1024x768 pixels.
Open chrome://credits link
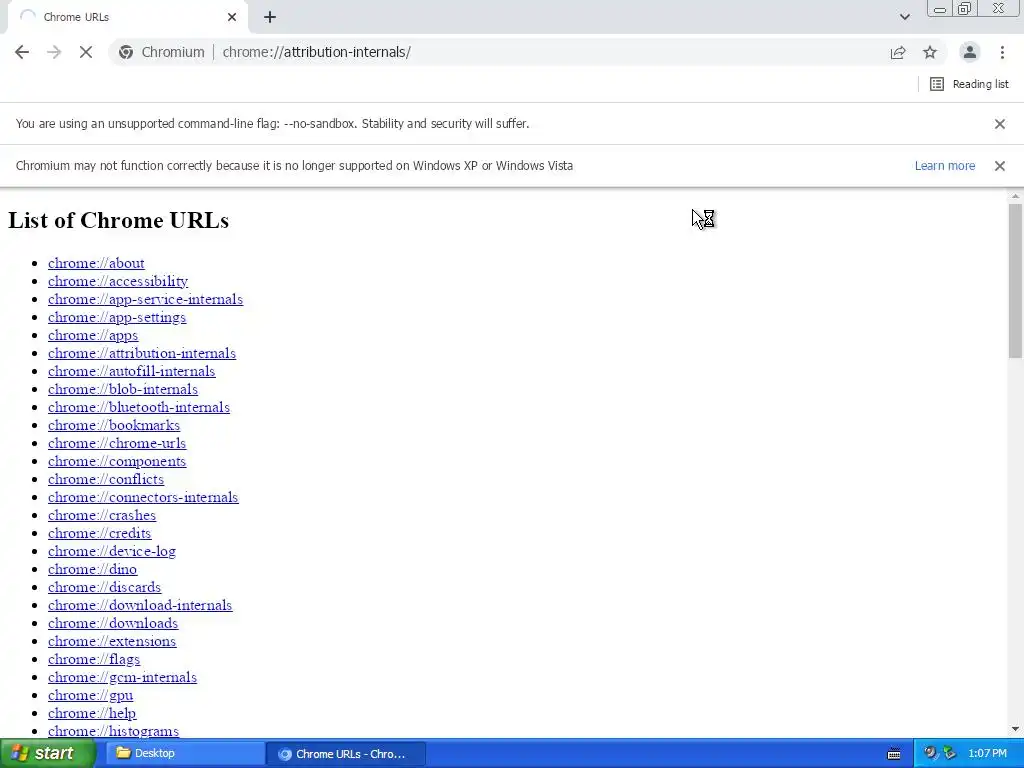99,534
